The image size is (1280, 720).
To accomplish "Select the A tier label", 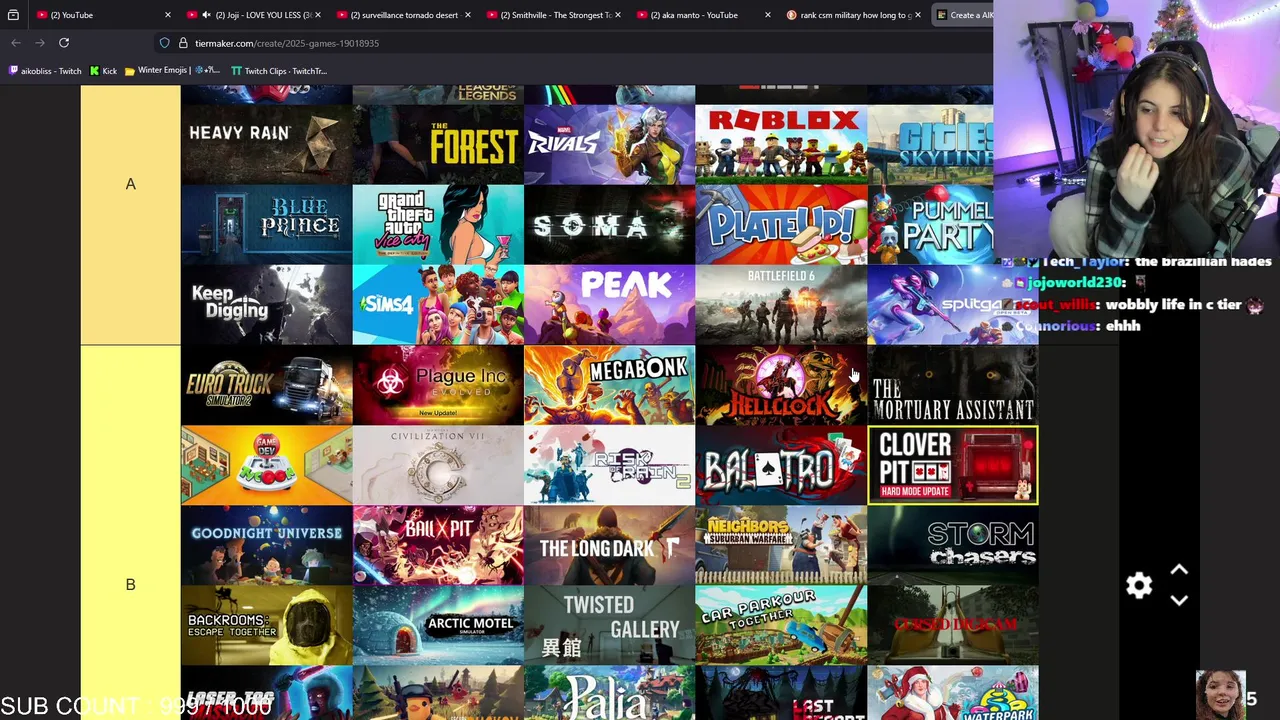I will [x=130, y=184].
